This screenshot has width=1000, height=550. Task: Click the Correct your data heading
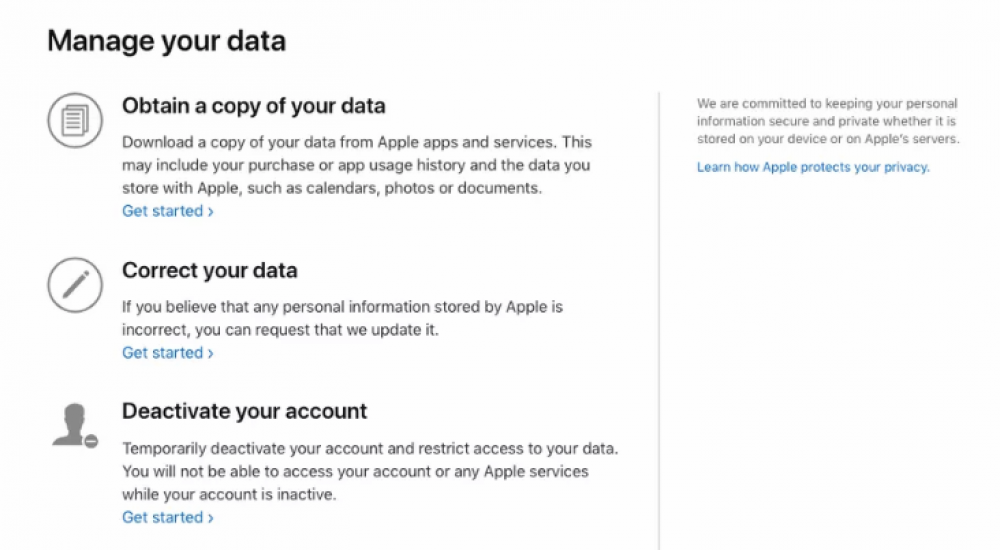pos(209,270)
